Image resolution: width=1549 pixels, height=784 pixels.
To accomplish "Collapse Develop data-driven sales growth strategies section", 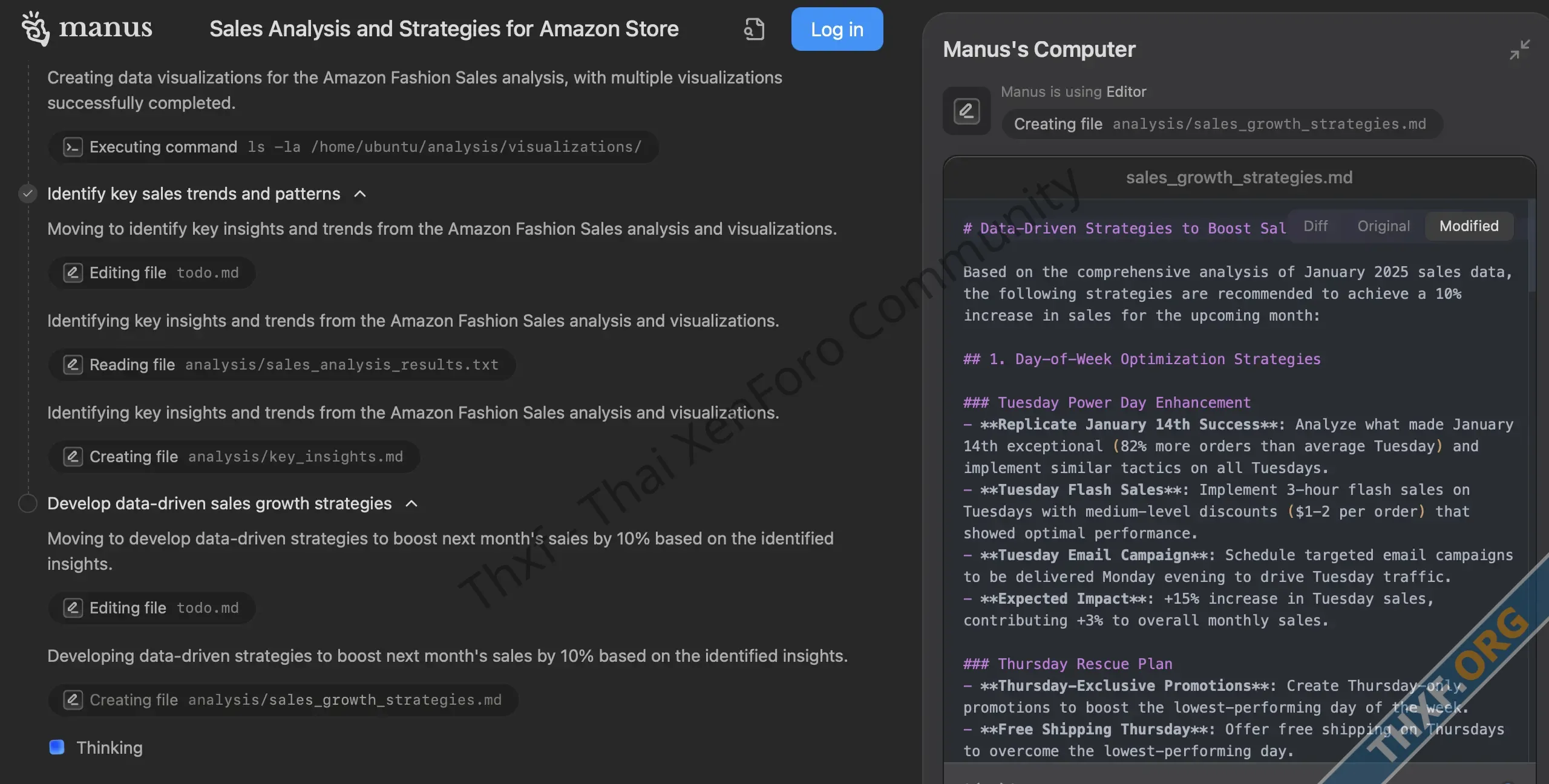I will tap(411, 503).
